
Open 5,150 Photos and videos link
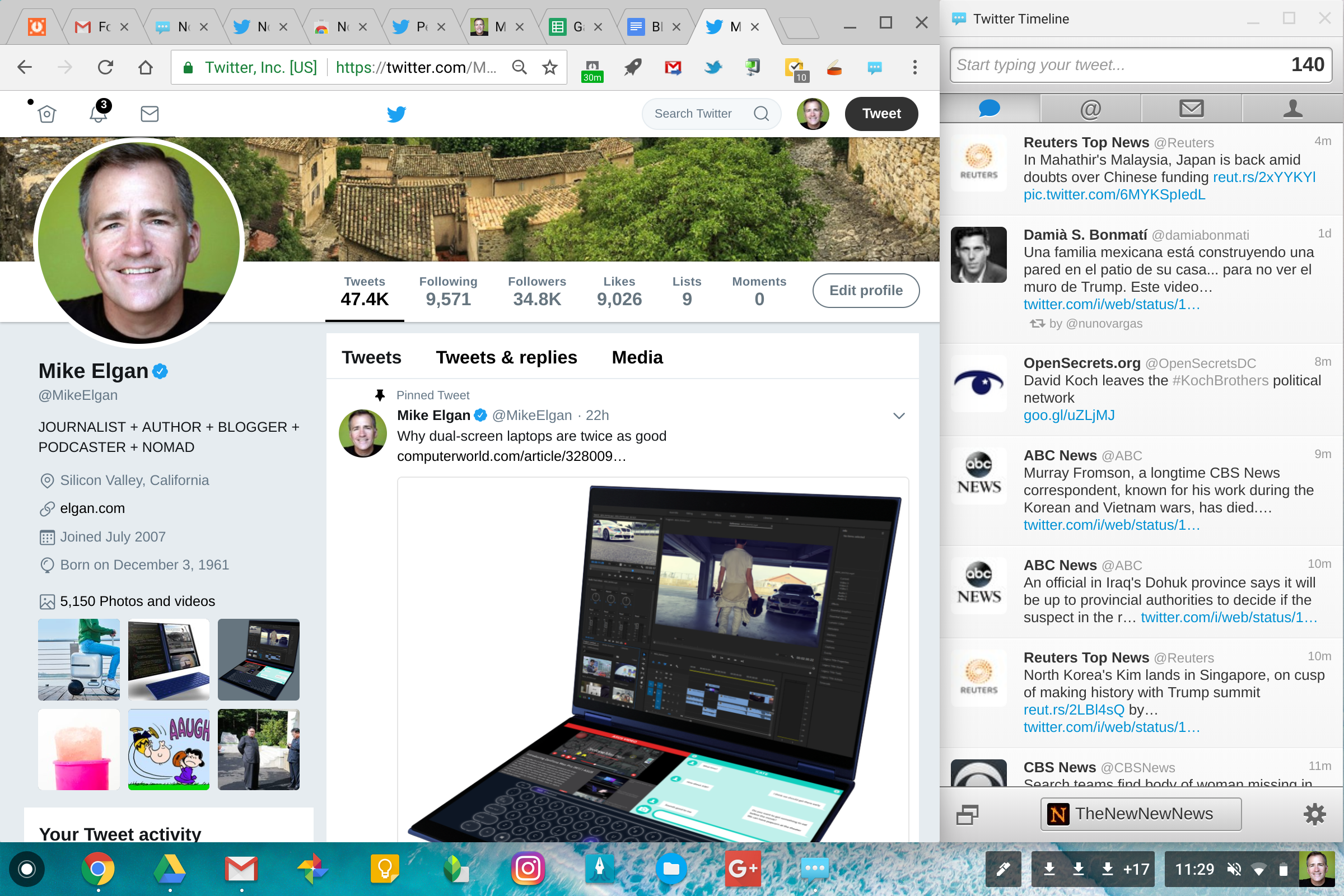click(137, 601)
